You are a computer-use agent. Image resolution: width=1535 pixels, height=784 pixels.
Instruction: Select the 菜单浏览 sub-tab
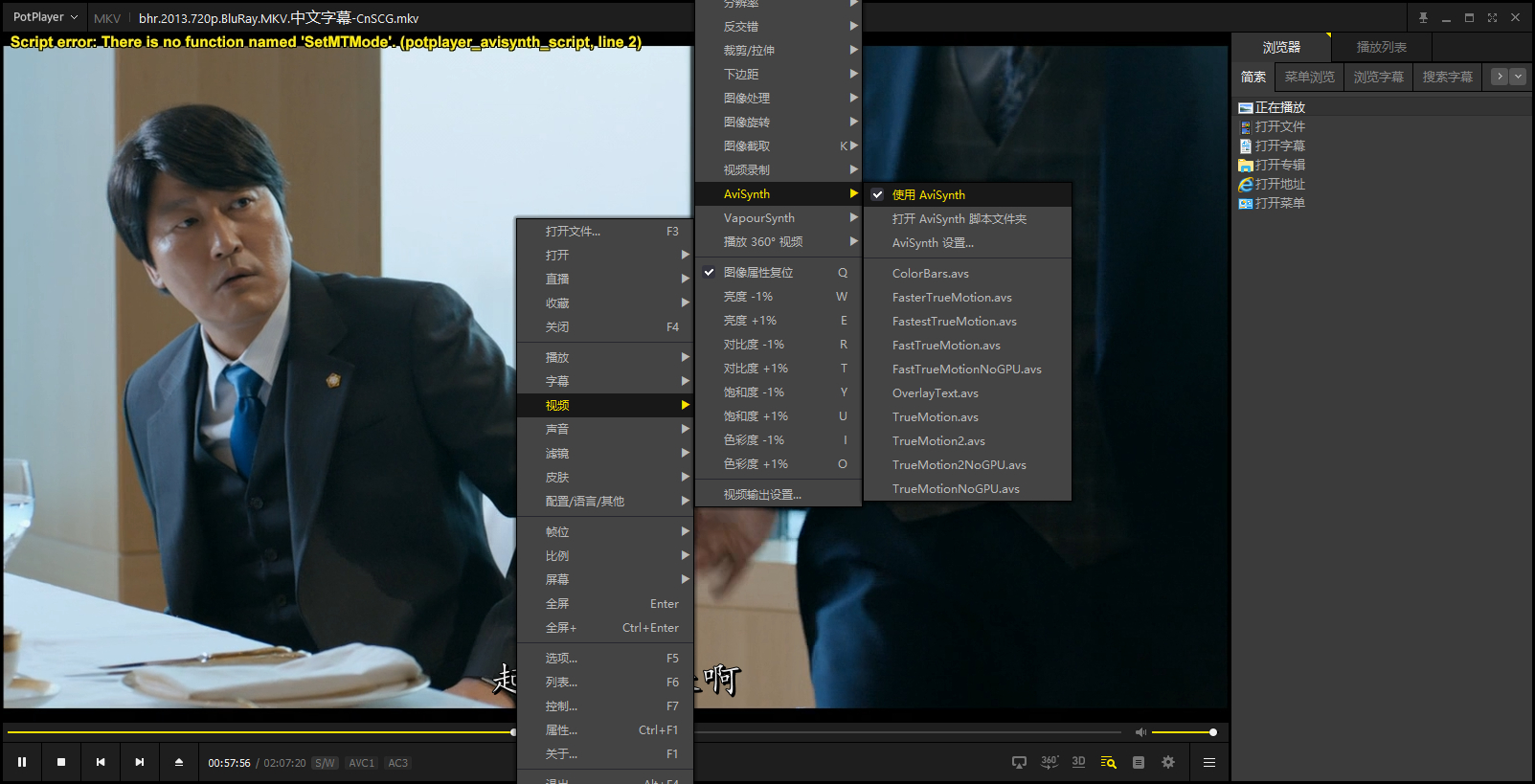click(x=1309, y=77)
